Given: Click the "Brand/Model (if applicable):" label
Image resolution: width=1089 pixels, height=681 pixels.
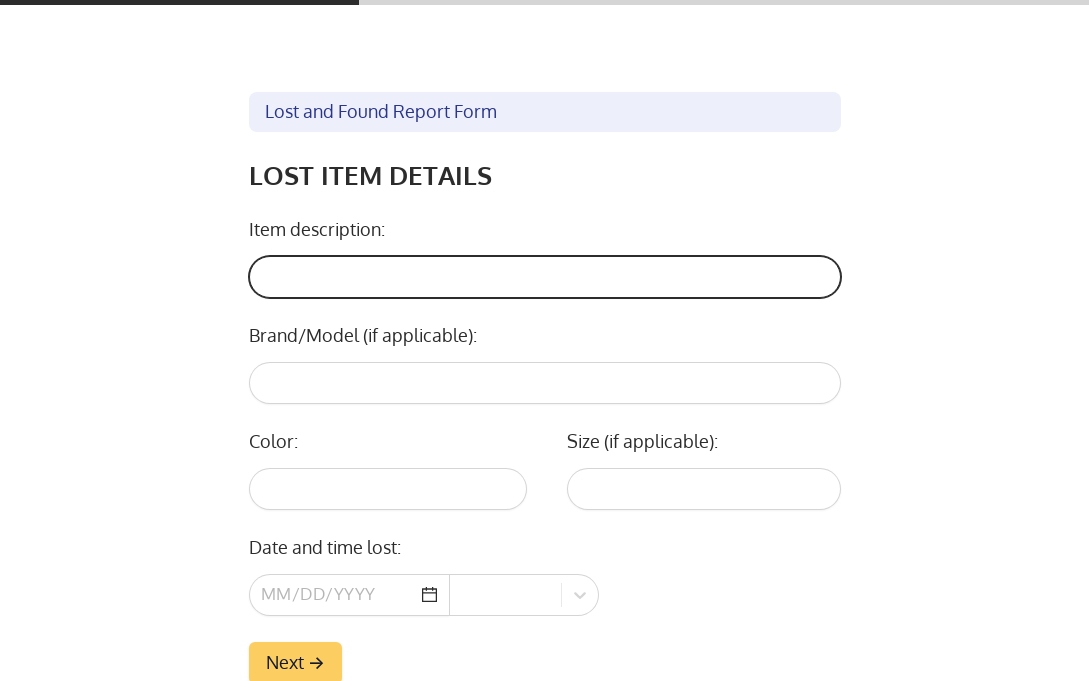Looking at the screenshot, I should point(363,336).
